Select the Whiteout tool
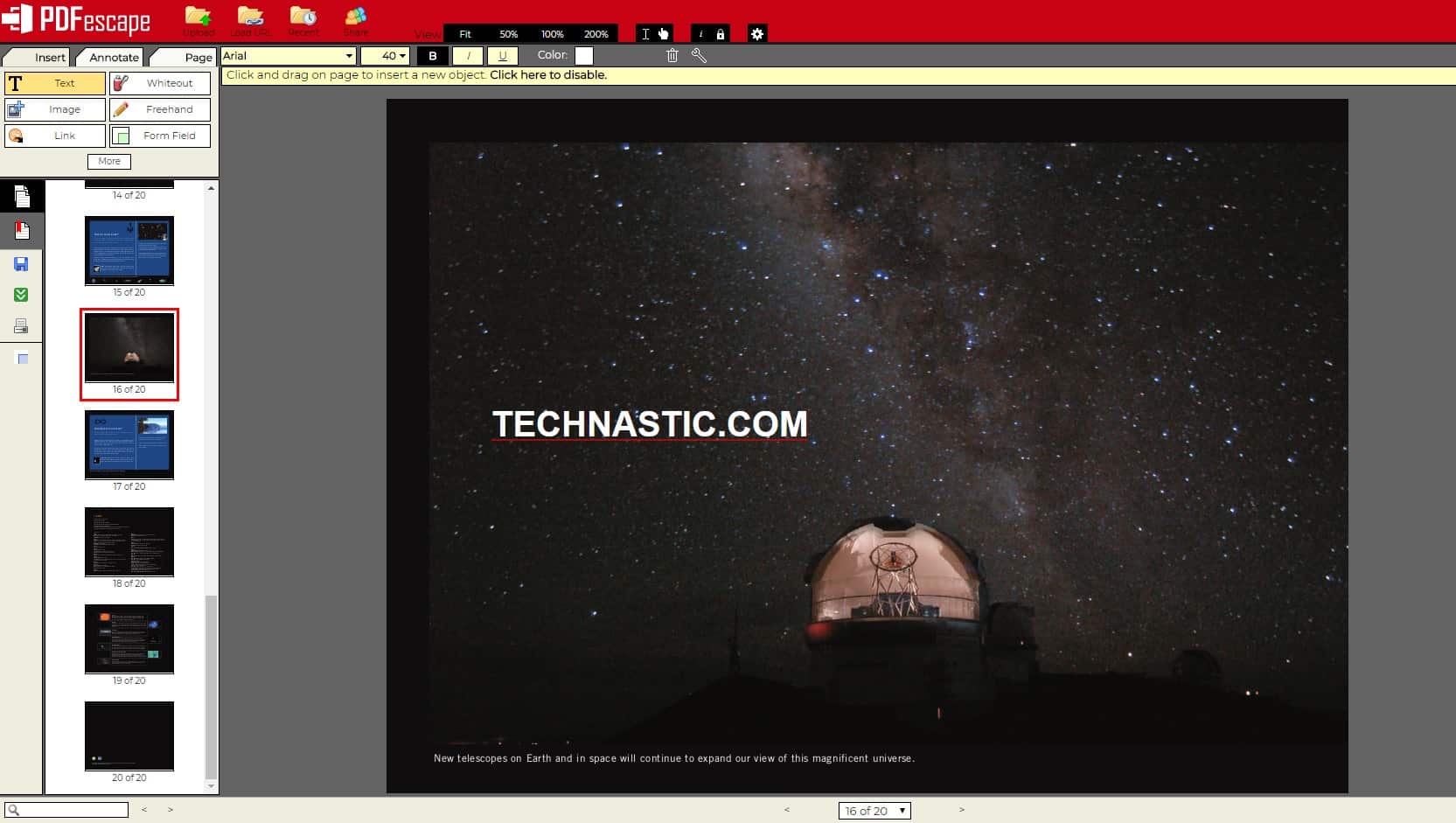Viewport: 1456px width, 823px height. pyautogui.click(x=160, y=83)
